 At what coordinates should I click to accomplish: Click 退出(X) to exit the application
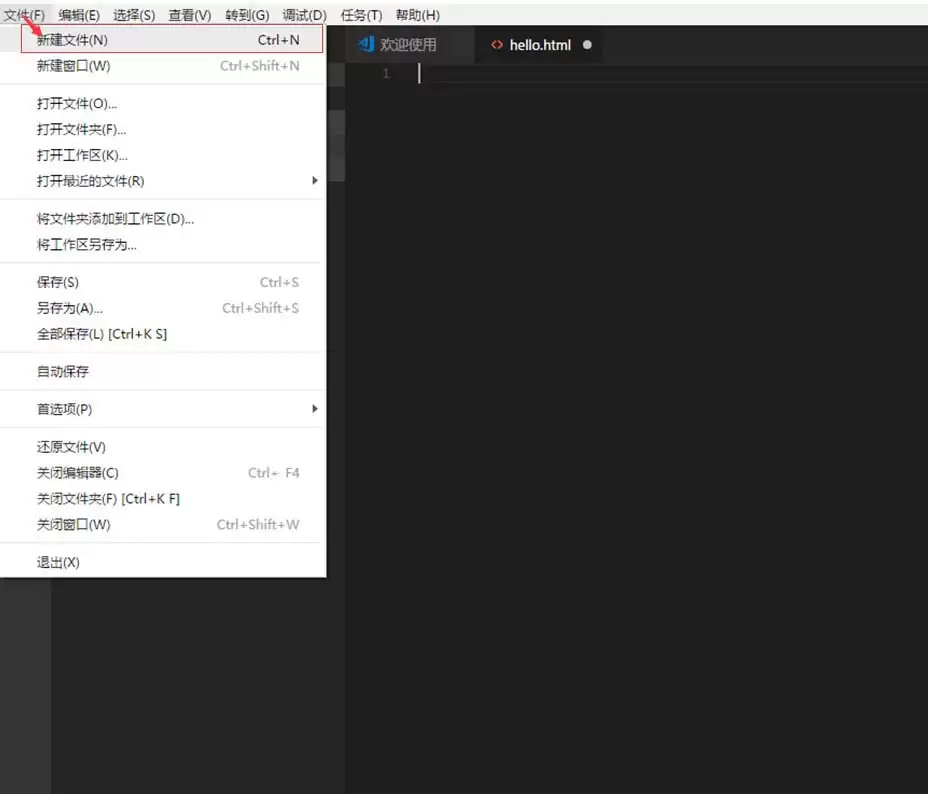pos(57,562)
